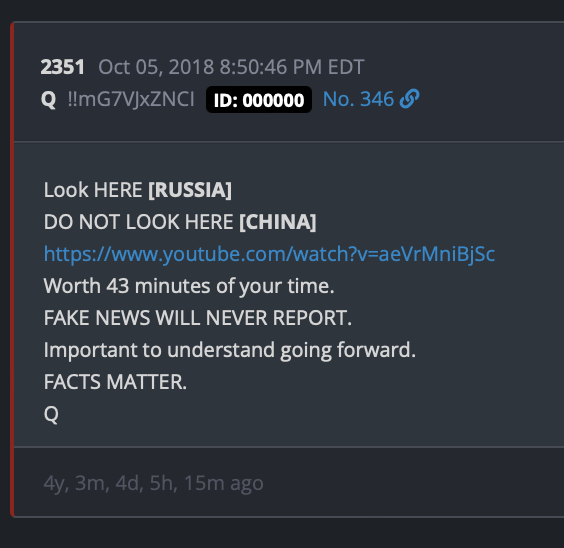Click the bold [RUSSIA] text
The image size is (564, 548).
(x=190, y=190)
